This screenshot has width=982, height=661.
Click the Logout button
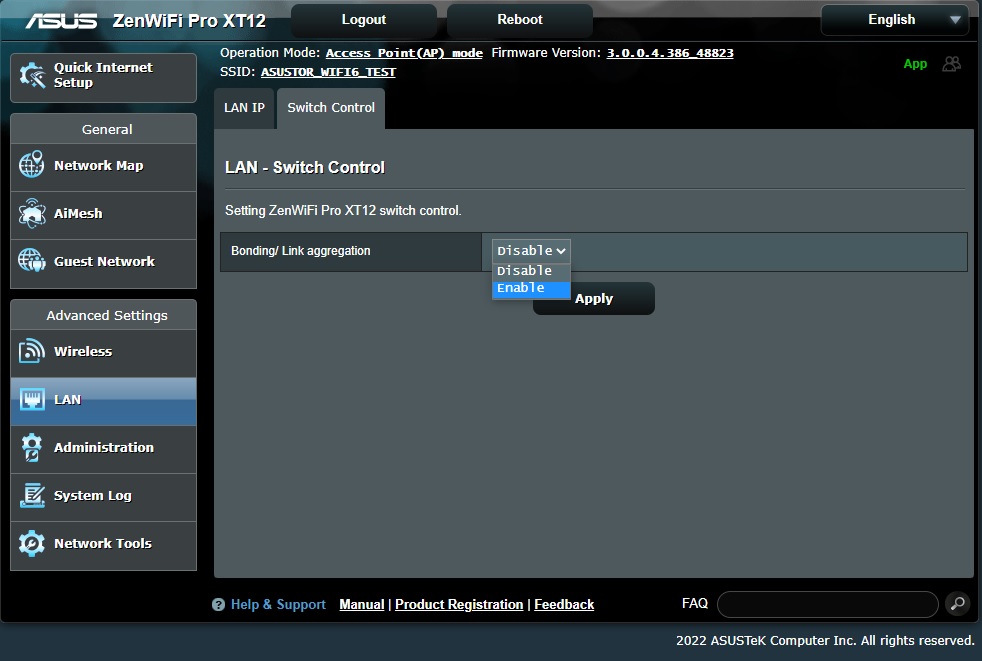point(364,20)
